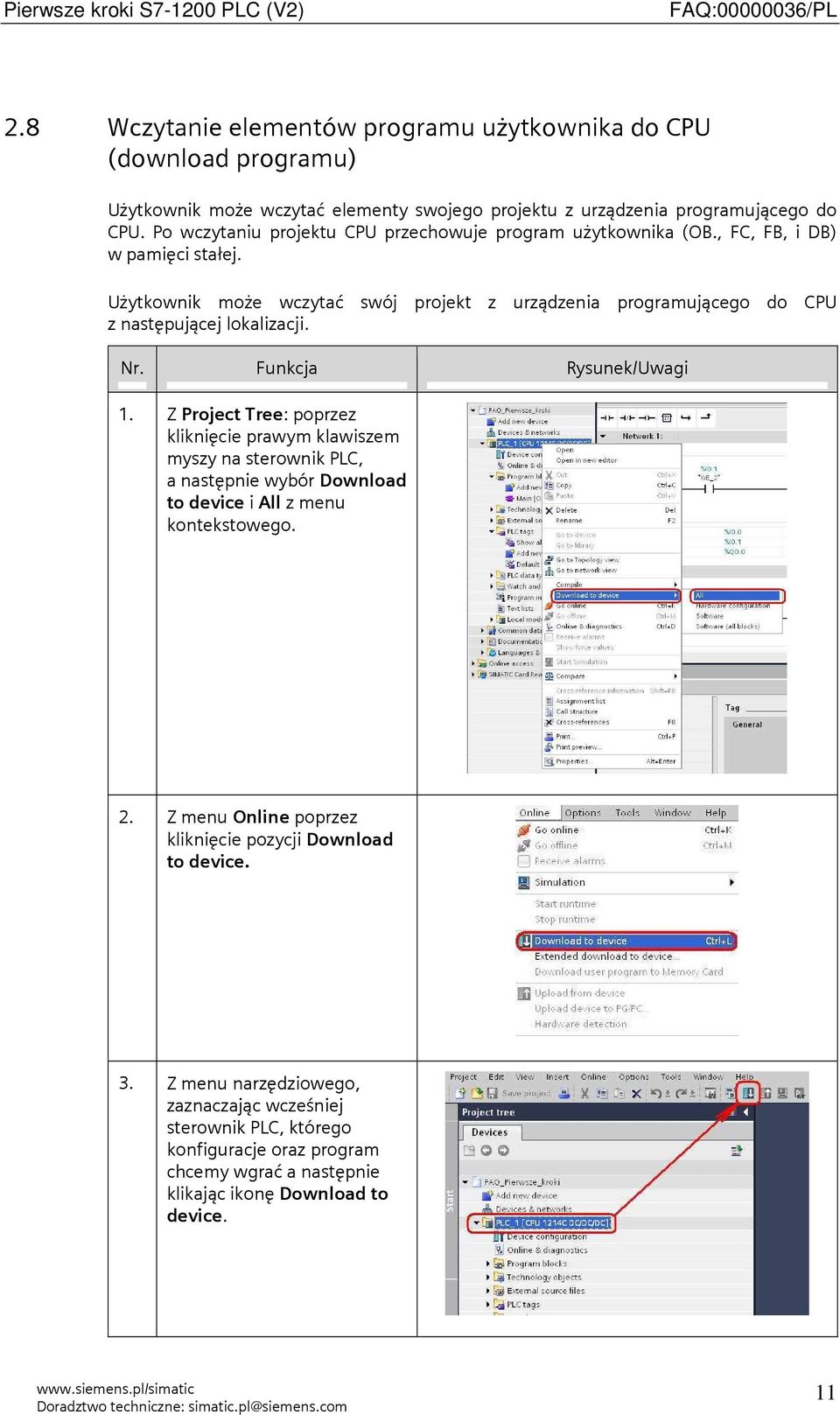Click Download to device Ctrl+L in Online menu
This screenshot has height=1415, width=840.
coord(626,941)
